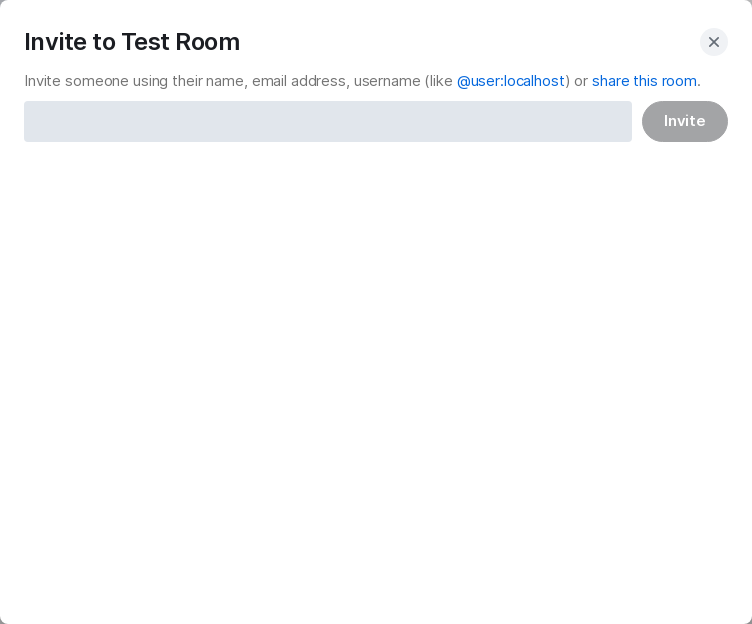Open the @user:localhost link

click(510, 81)
